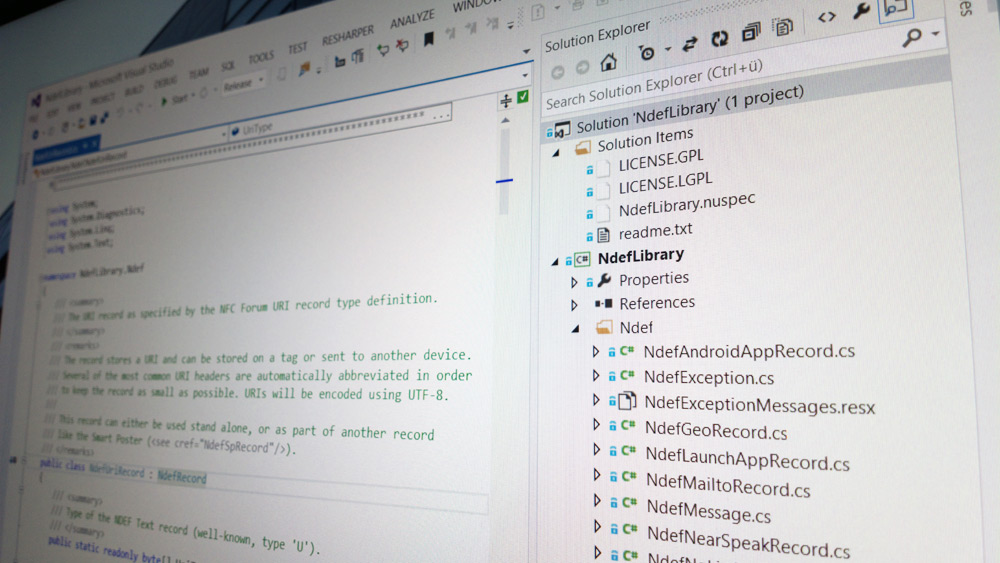Expand the Properties node
This screenshot has width=1000, height=563.
tap(574, 282)
